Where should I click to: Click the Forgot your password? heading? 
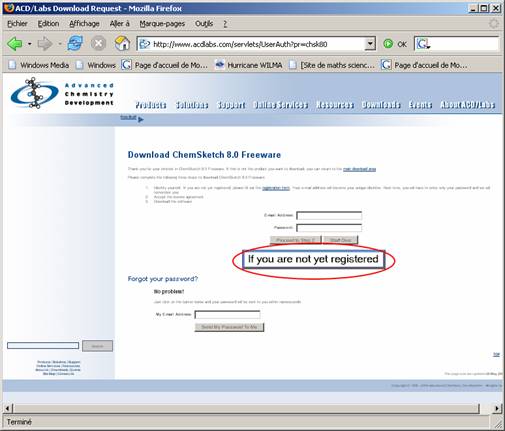coord(163,279)
